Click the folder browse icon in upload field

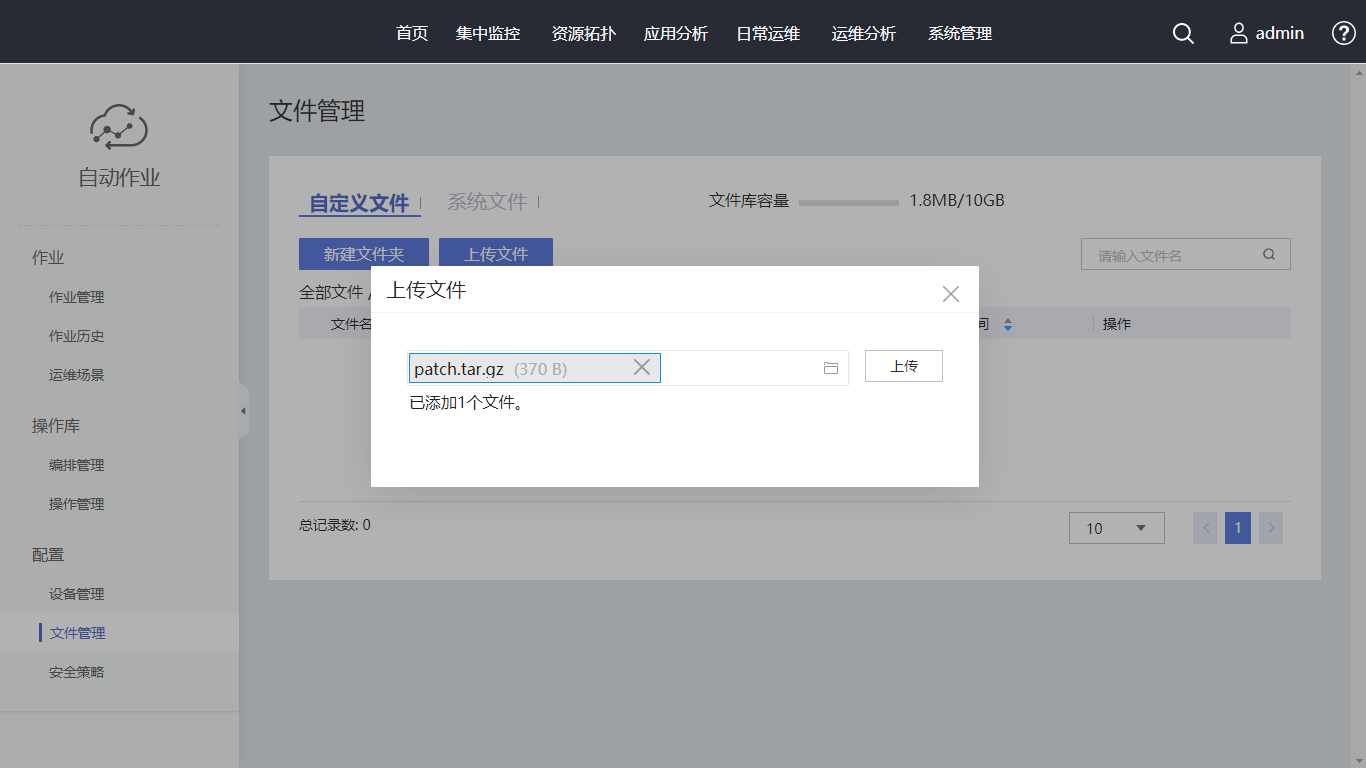(x=830, y=368)
